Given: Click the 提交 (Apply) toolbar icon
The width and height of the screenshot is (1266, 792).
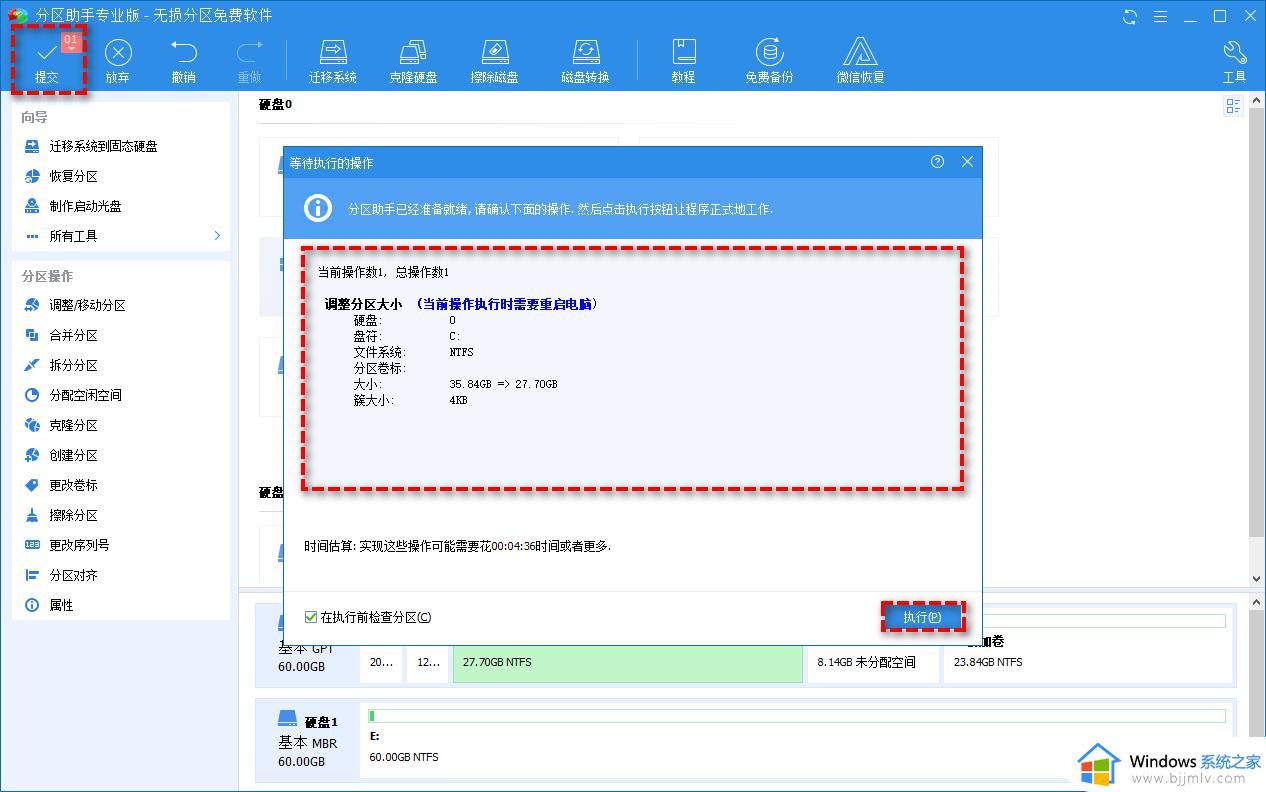Looking at the screenshot, I should (47, 60).
